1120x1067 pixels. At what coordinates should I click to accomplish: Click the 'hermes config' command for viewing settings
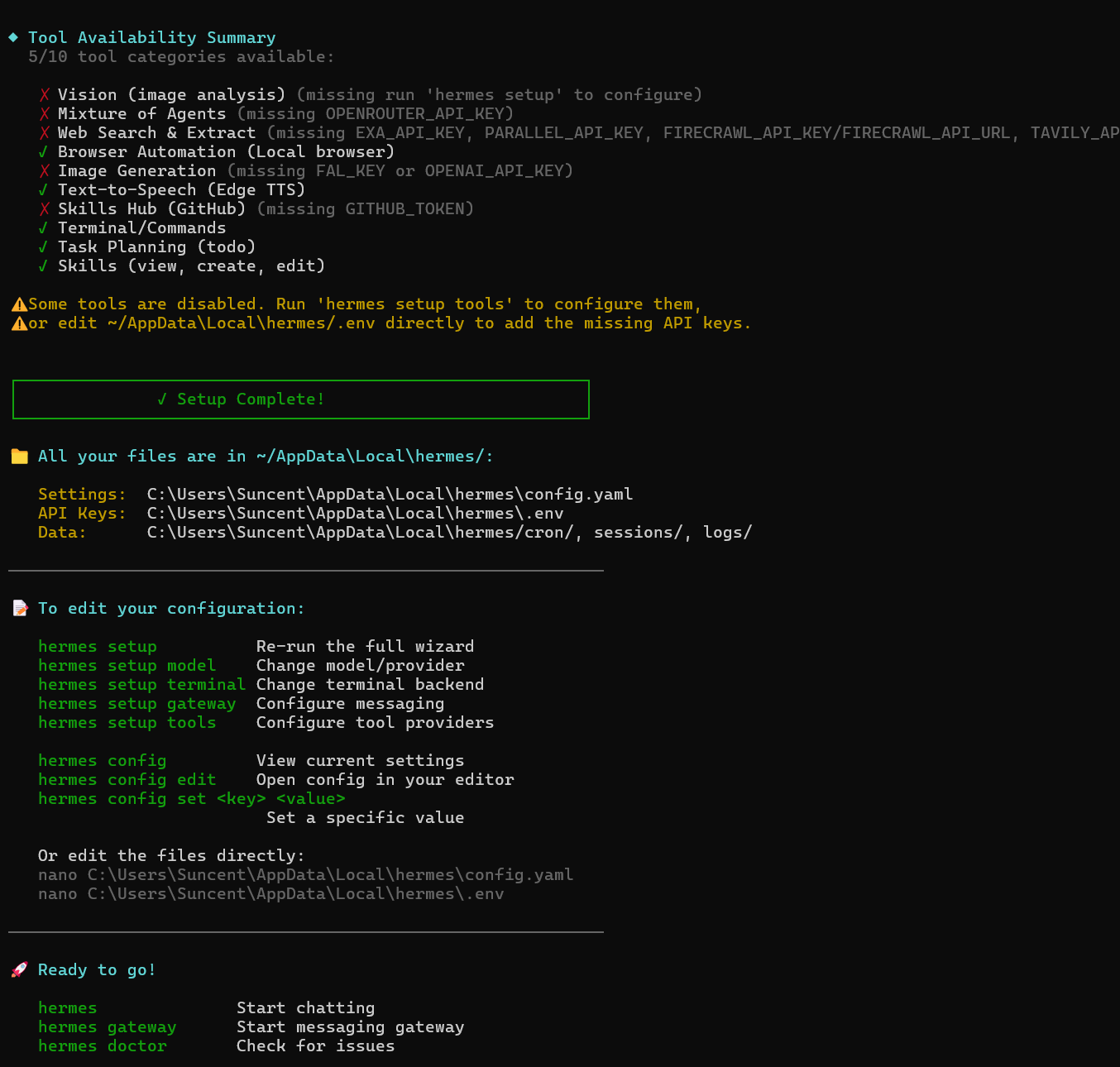(x=102, y=761)
